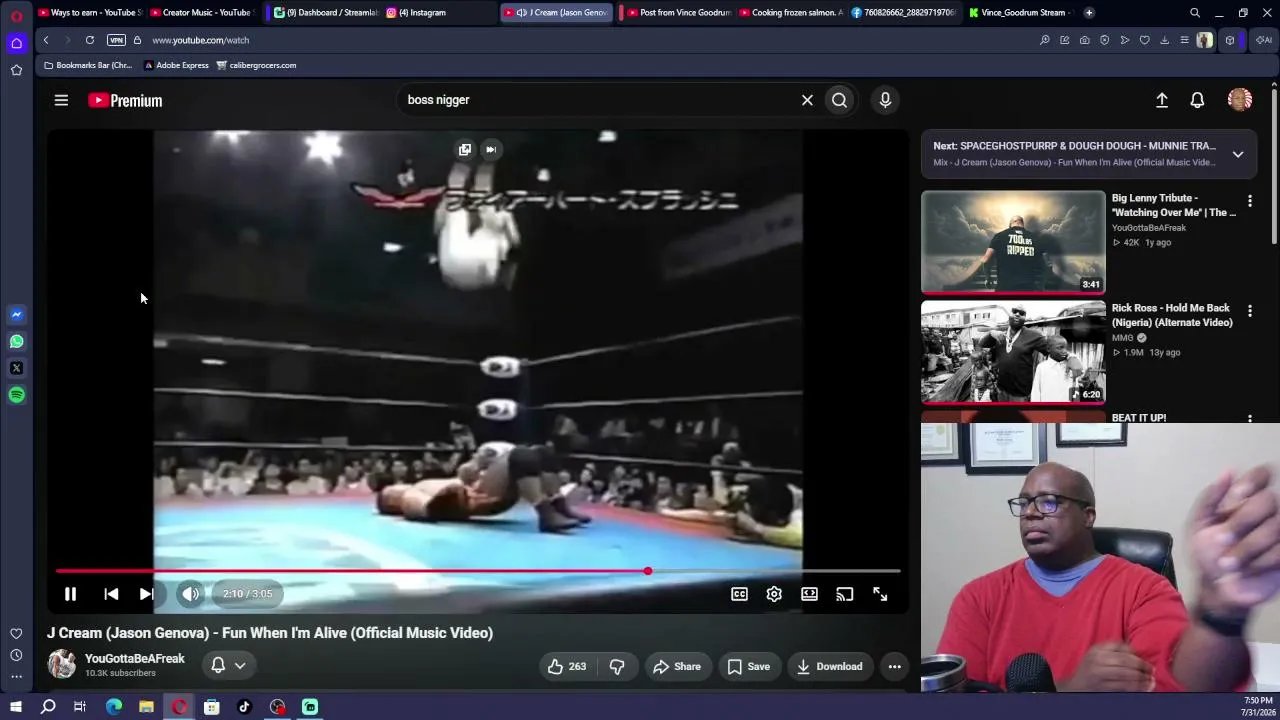The width and height of the screenshot is (1280, 720).
Task: Enter fullscreen video mode
Action: (x=880, y=594)
